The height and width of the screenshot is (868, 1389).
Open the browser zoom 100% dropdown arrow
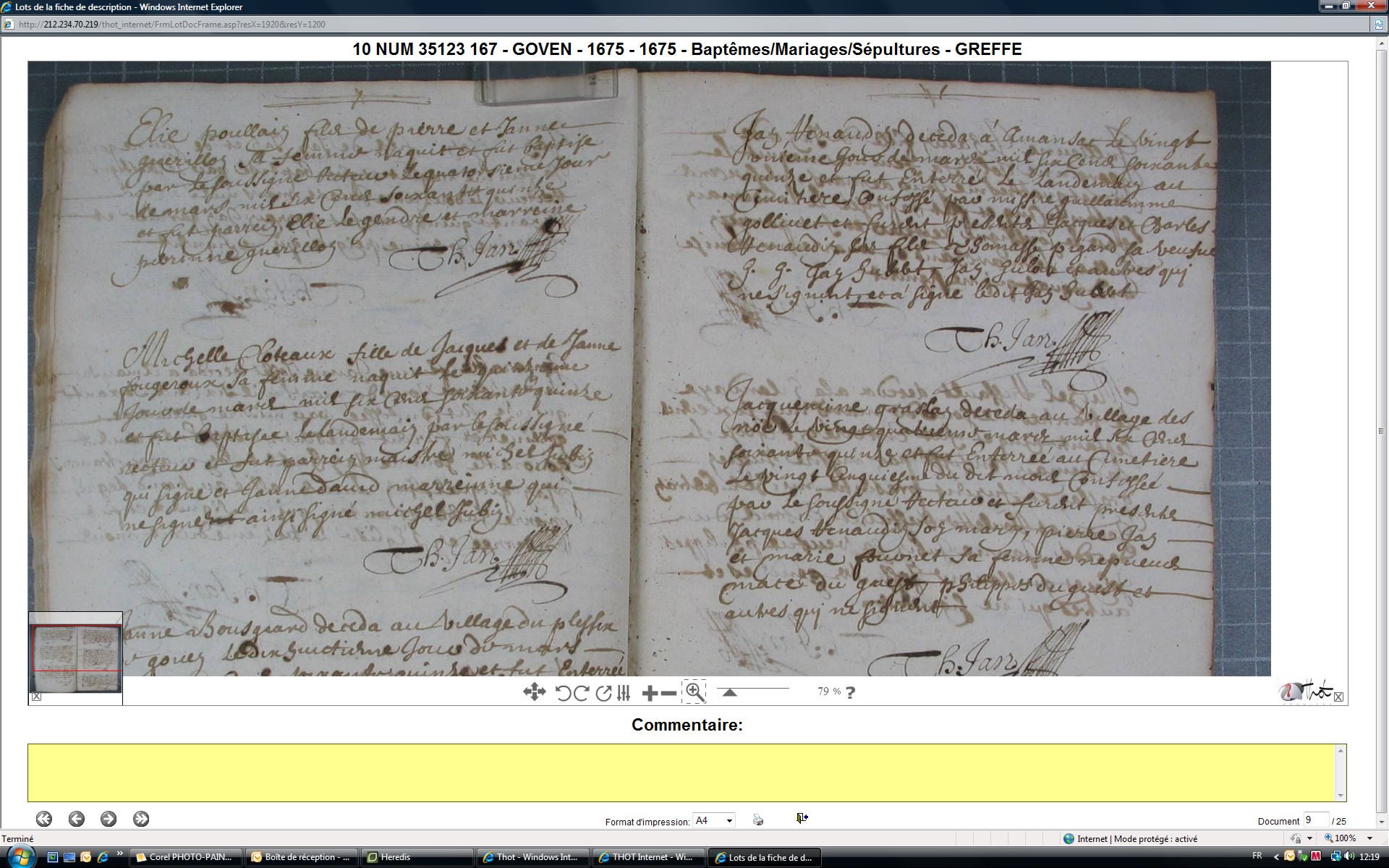click(x=1369, y=838)
